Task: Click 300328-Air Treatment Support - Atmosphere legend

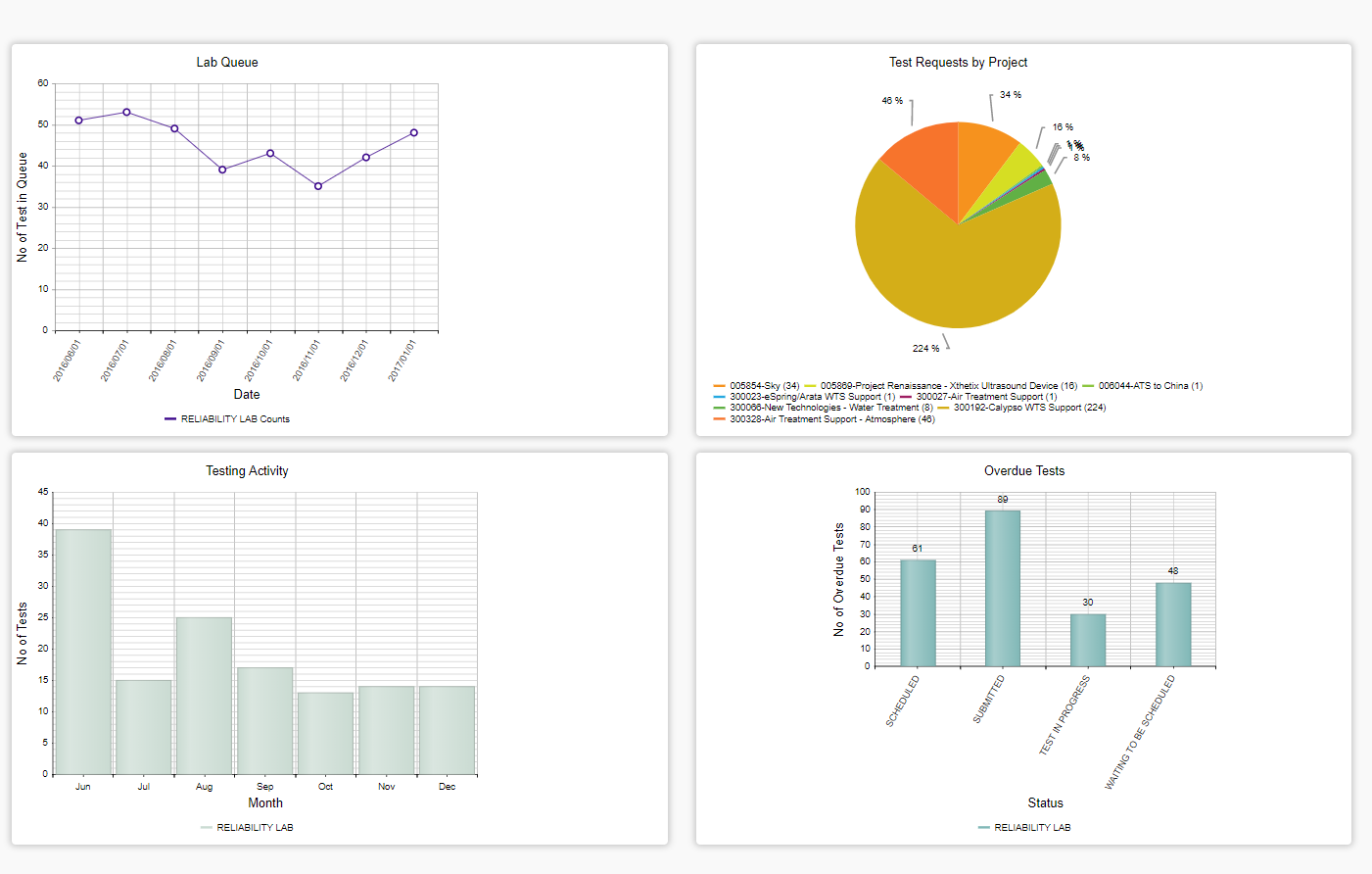Action: [x=825, y=419]
